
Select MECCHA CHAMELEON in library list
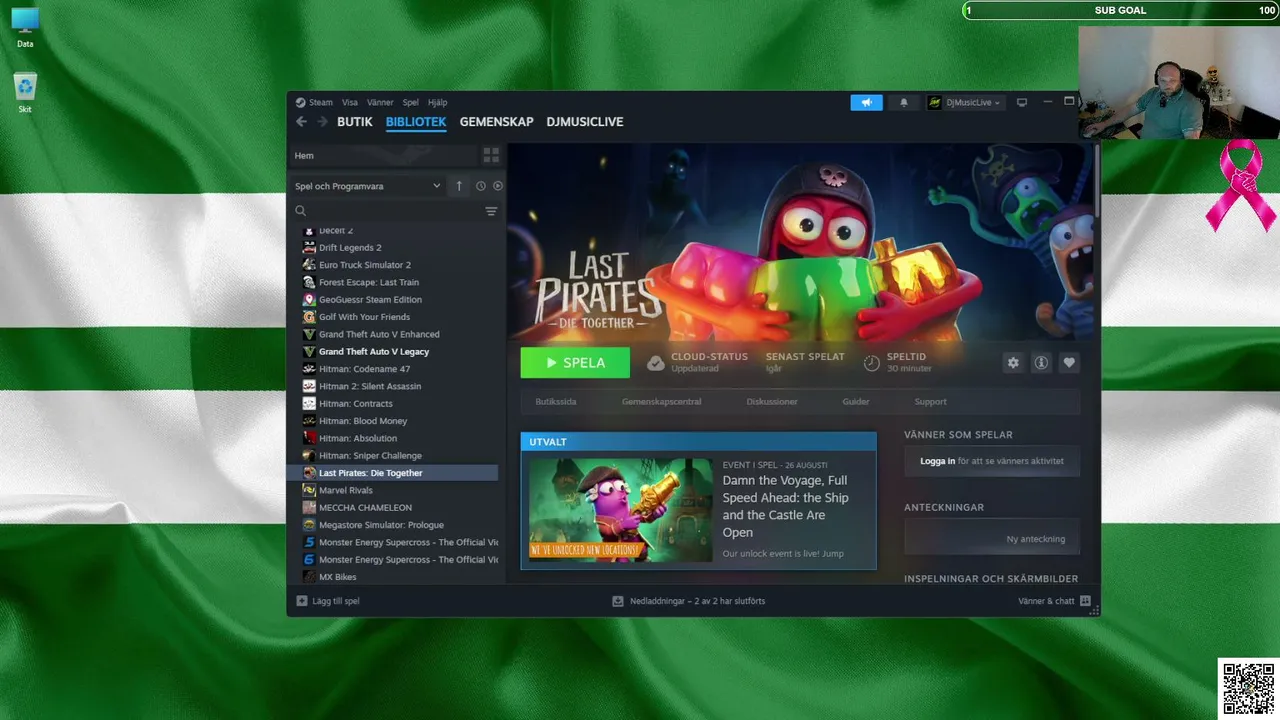365,508
